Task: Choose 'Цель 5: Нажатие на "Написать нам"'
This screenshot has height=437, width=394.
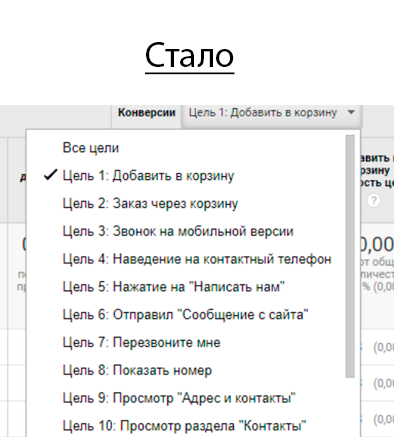Action: pos(174,287)
